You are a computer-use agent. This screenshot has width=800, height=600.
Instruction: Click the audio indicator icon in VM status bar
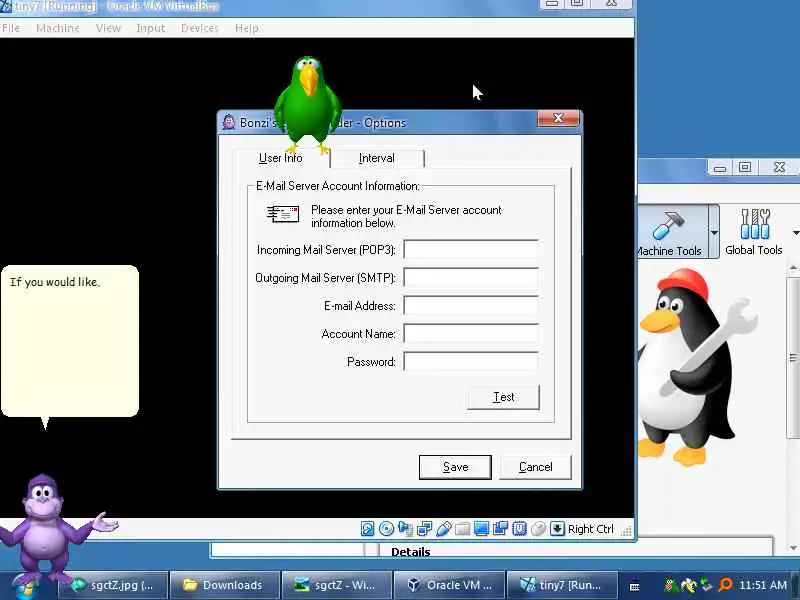[x=406, y=529]
